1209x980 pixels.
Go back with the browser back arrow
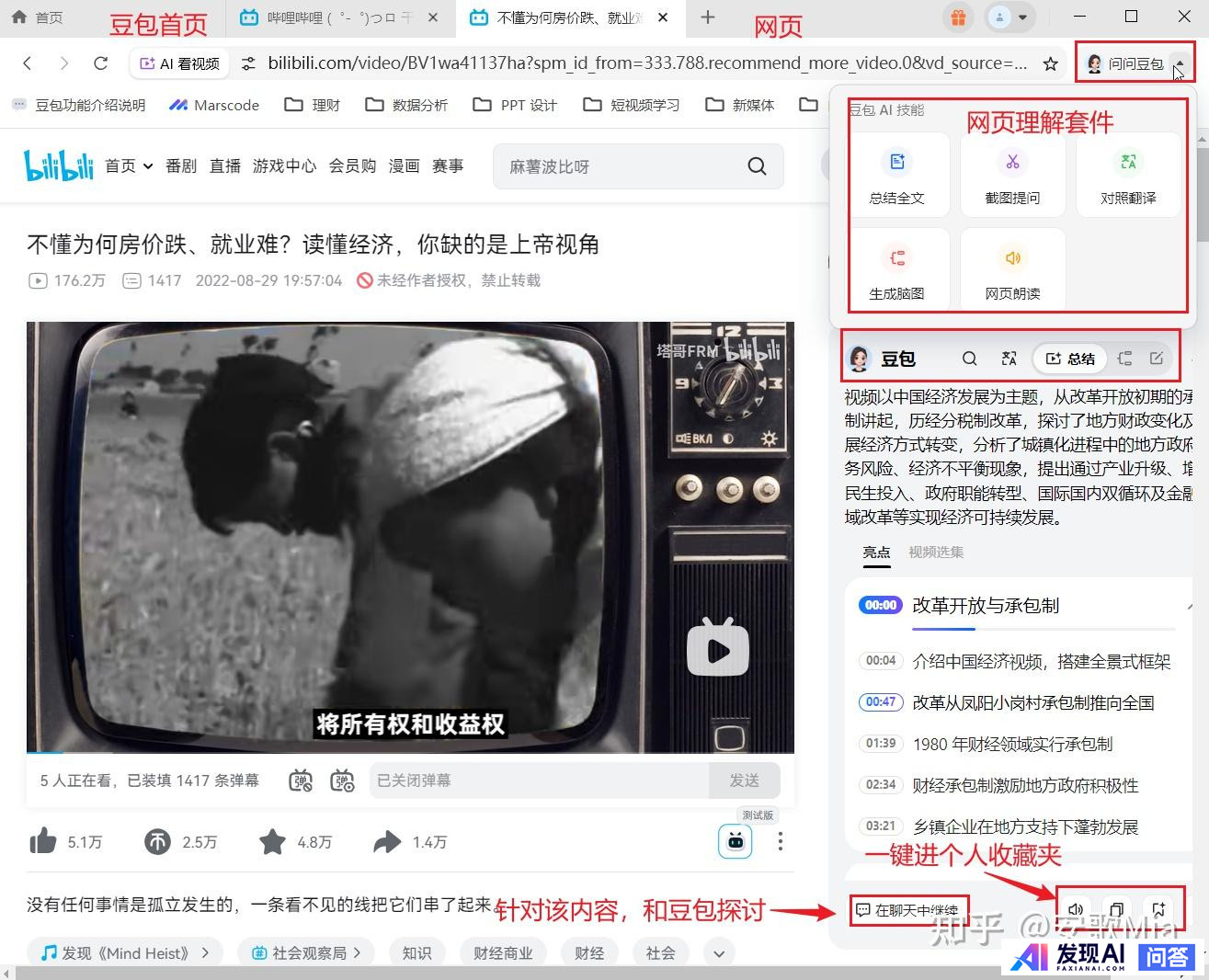click(28, 63)
